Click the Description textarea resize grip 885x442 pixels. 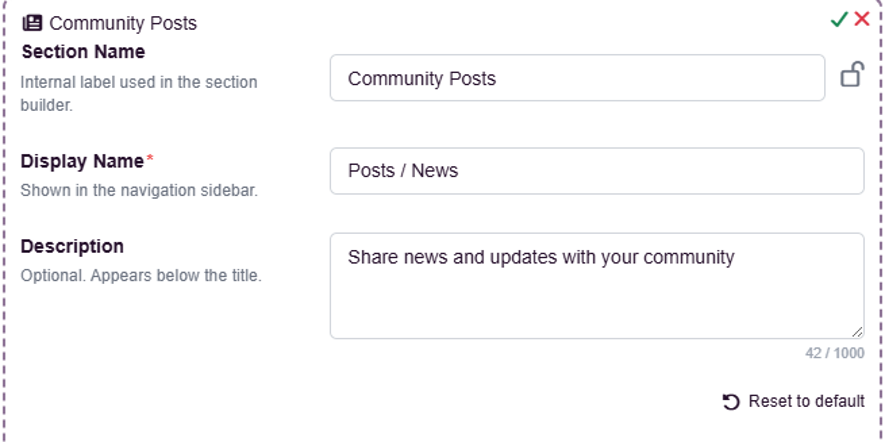(857, 332)
